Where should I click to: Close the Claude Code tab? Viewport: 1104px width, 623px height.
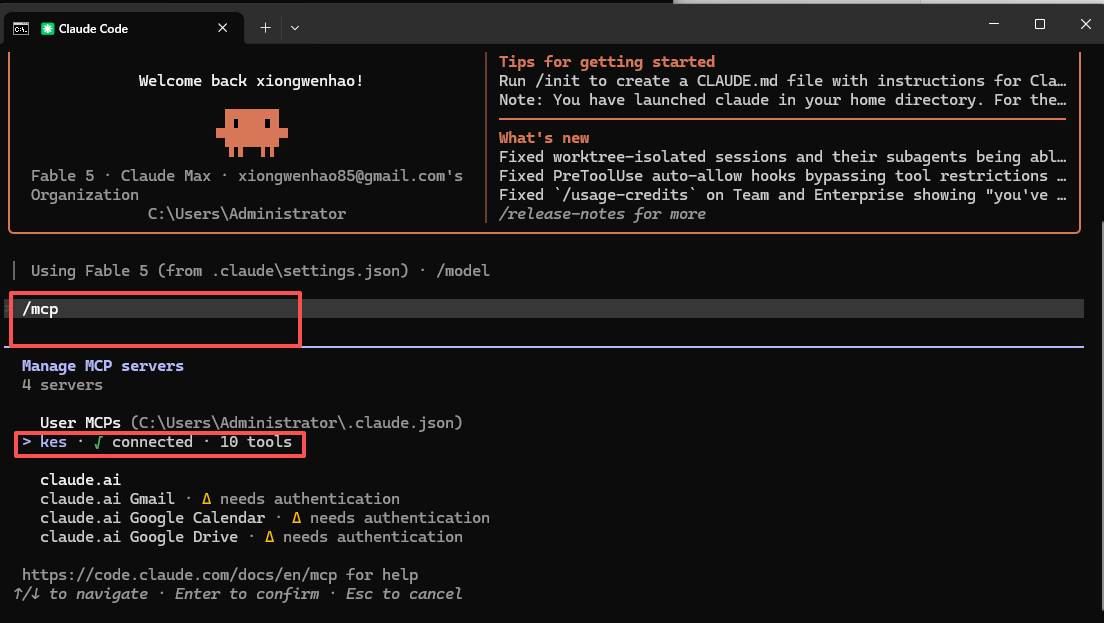222,28
